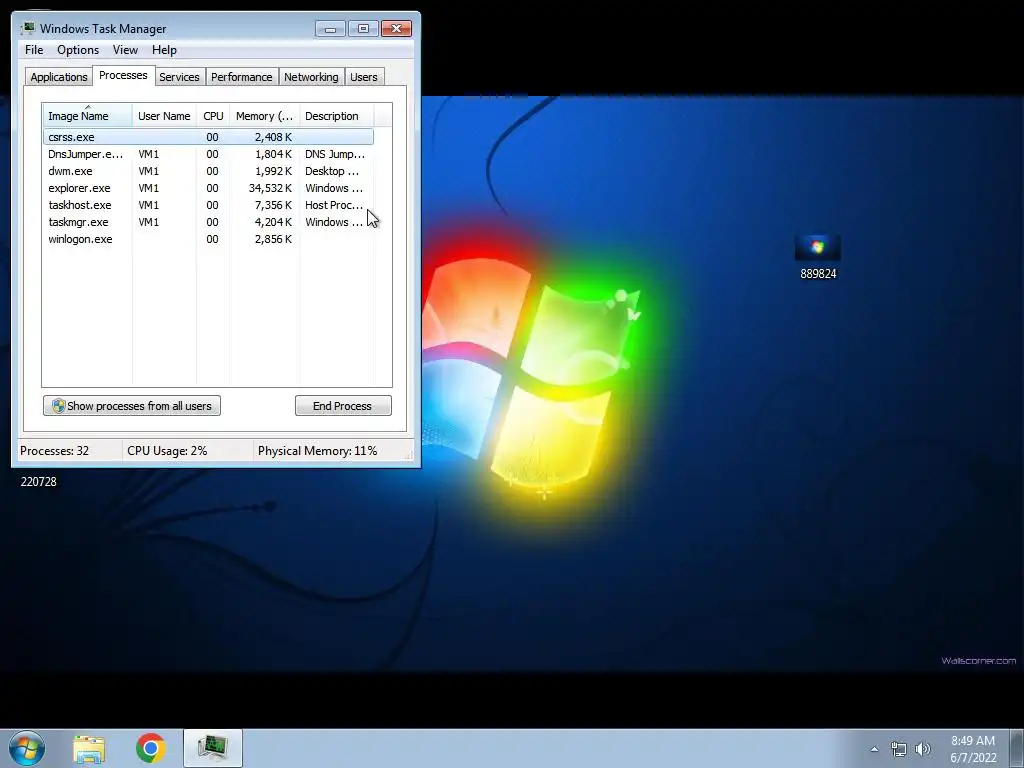Click the network tray icon
Image resolution: width=1024 pixels, height=768 pixels.
[x=899, y=749]
